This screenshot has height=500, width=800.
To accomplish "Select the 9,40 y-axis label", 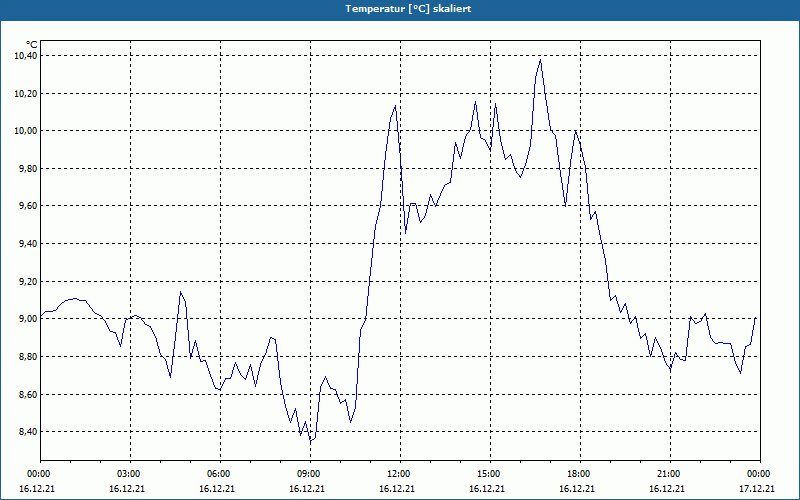I will click(28, 244).
